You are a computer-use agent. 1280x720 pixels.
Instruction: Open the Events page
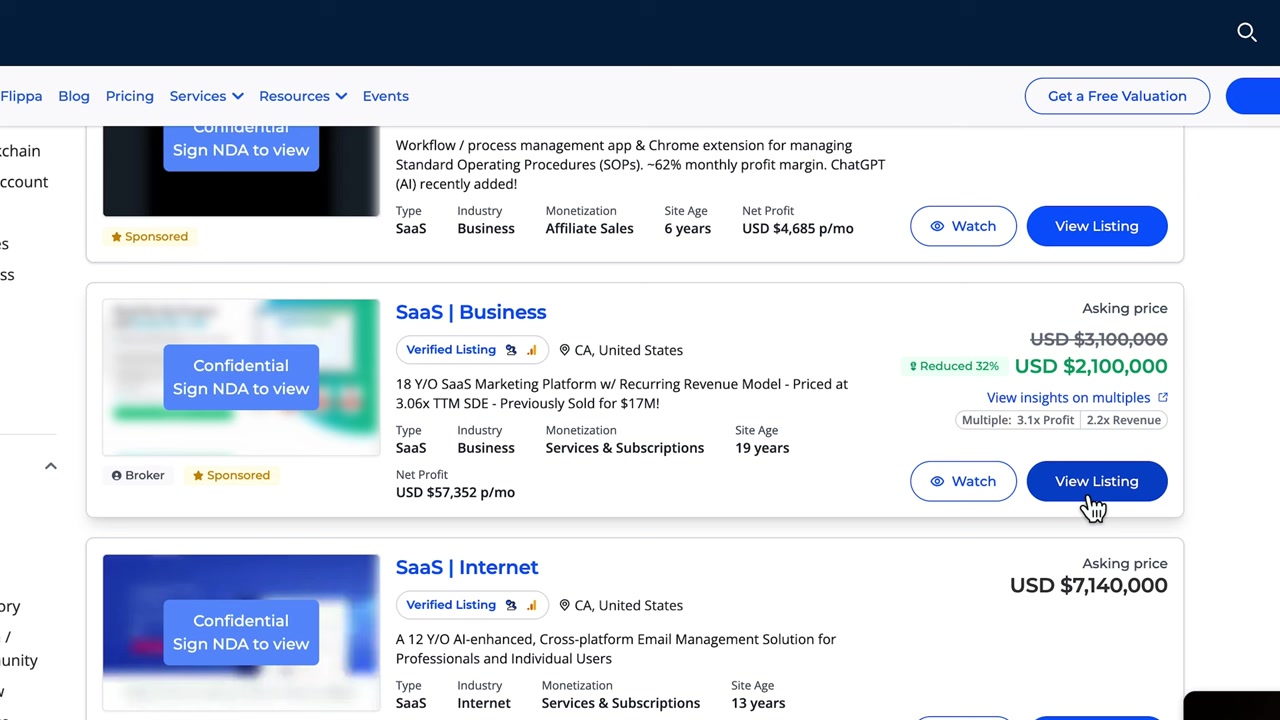tap(385, 96)
